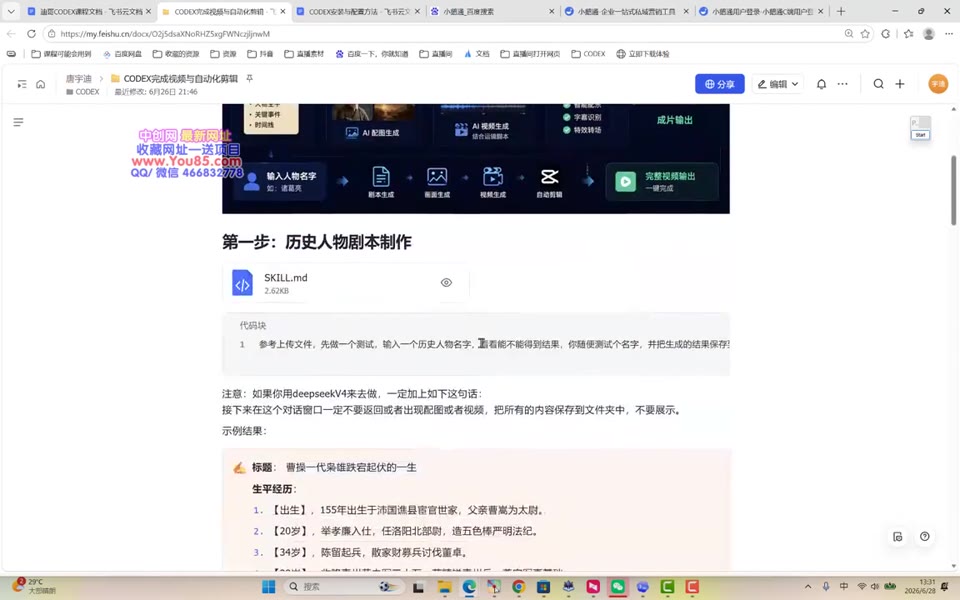Close the CODEX完成视频与自动化剪辑 tab
This screenshot has height=600, width=960.
(x=283, y=11)
